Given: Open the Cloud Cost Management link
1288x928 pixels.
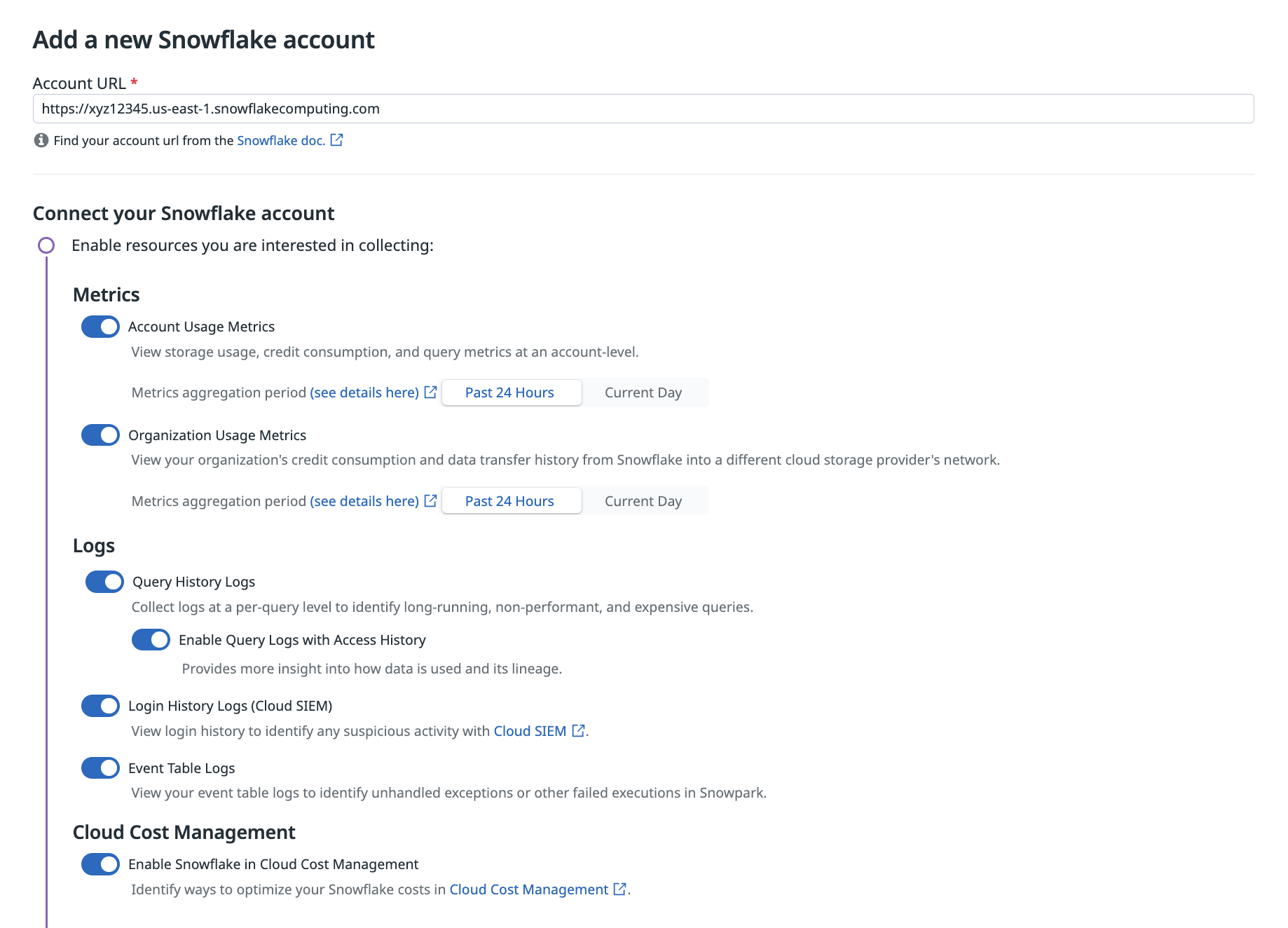Looking at the screenshot, I should tap(529, 889).
